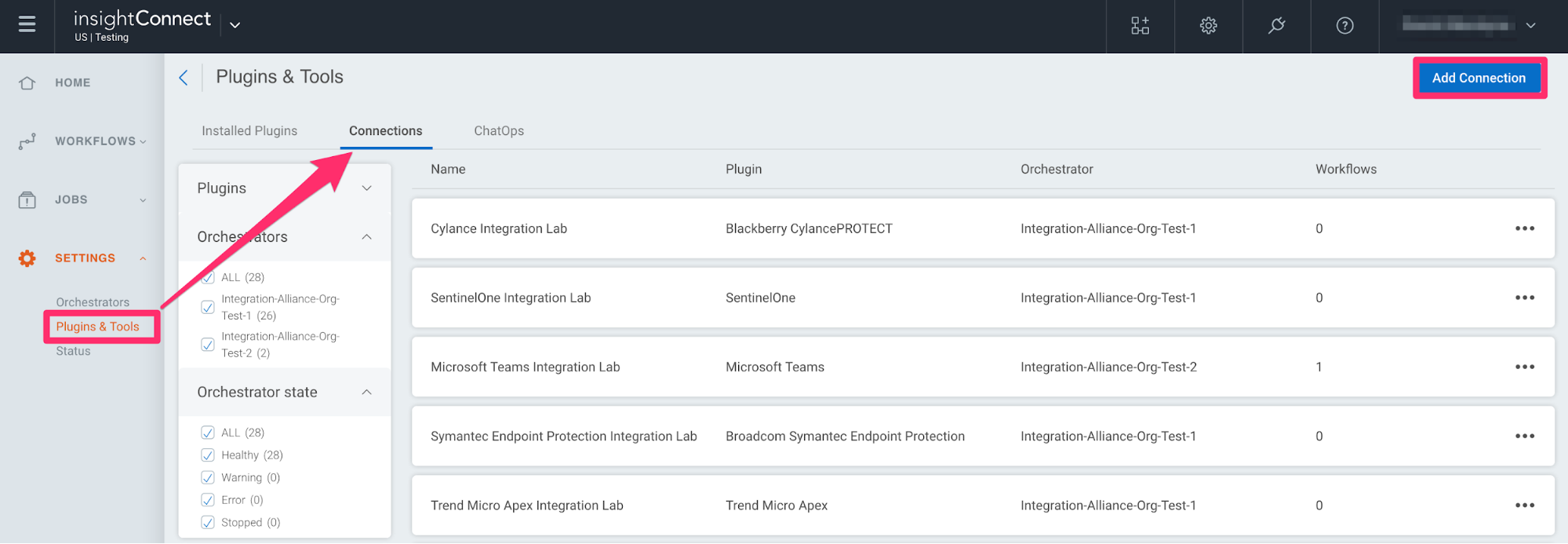Switch to the Installed Plugins tab
This screenshot has width=1568, height=544.
(249, 131)
